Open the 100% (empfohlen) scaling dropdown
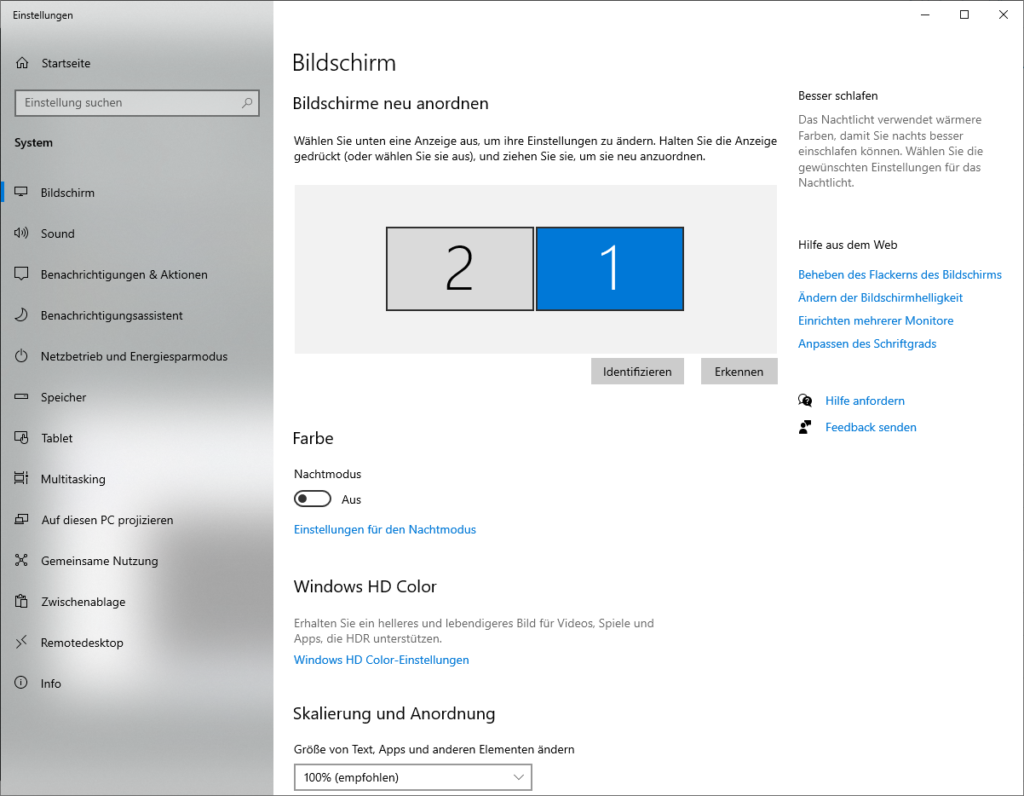The width and height of the screenshot is (1024, 796). [x=413, y=777]
